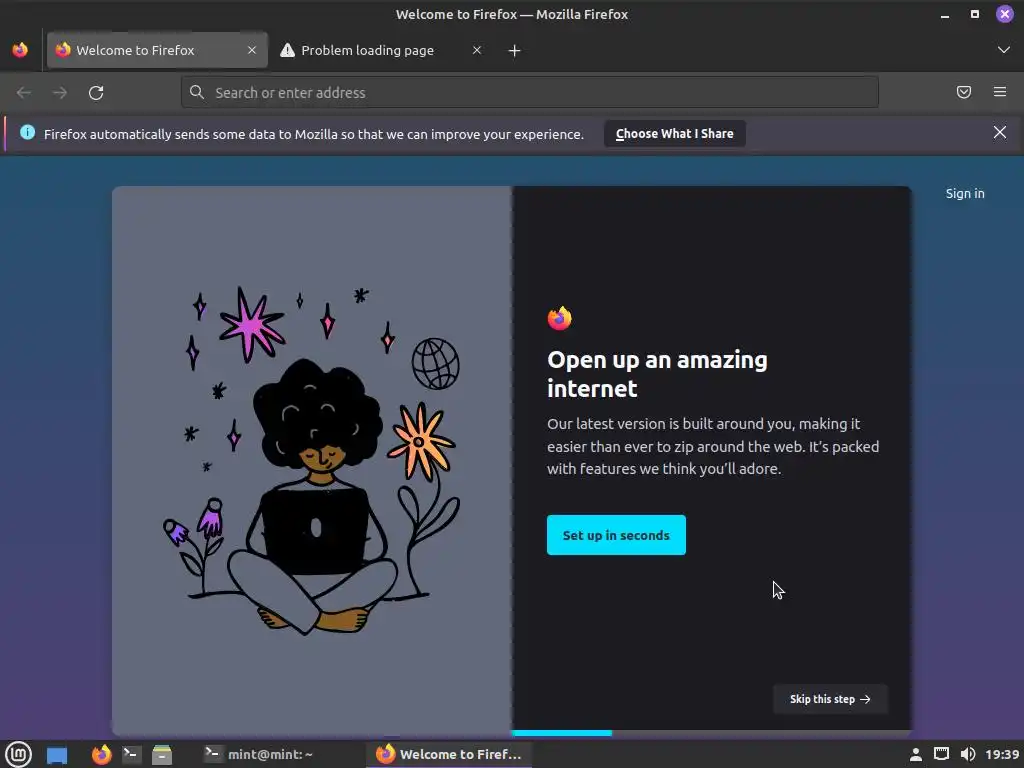Focus the Search or enter address field
The height and width of the screenshot is (768, 1024).
point(530,92)
